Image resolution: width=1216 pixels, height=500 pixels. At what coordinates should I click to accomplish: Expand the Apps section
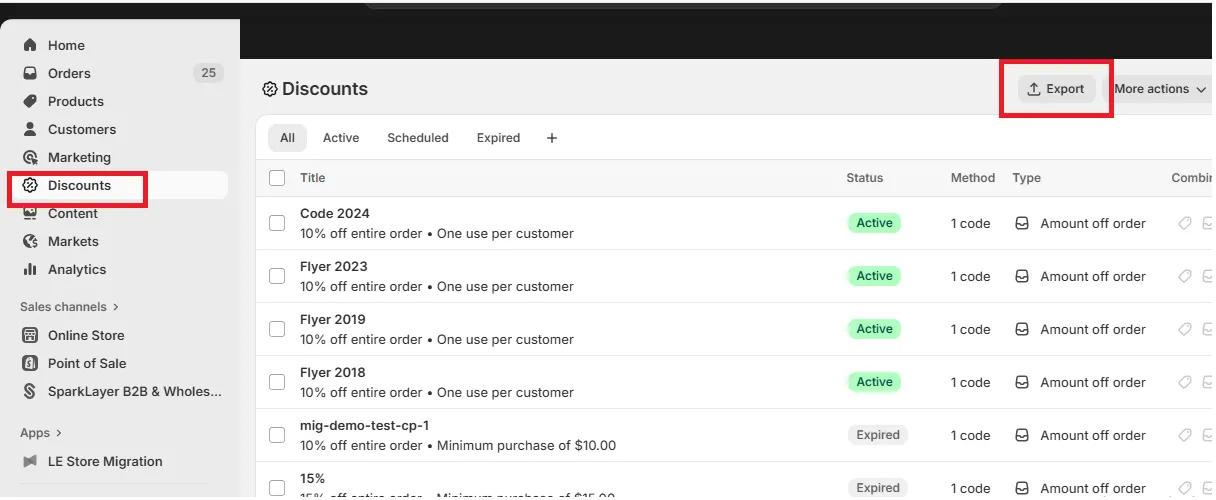[41, 433]
